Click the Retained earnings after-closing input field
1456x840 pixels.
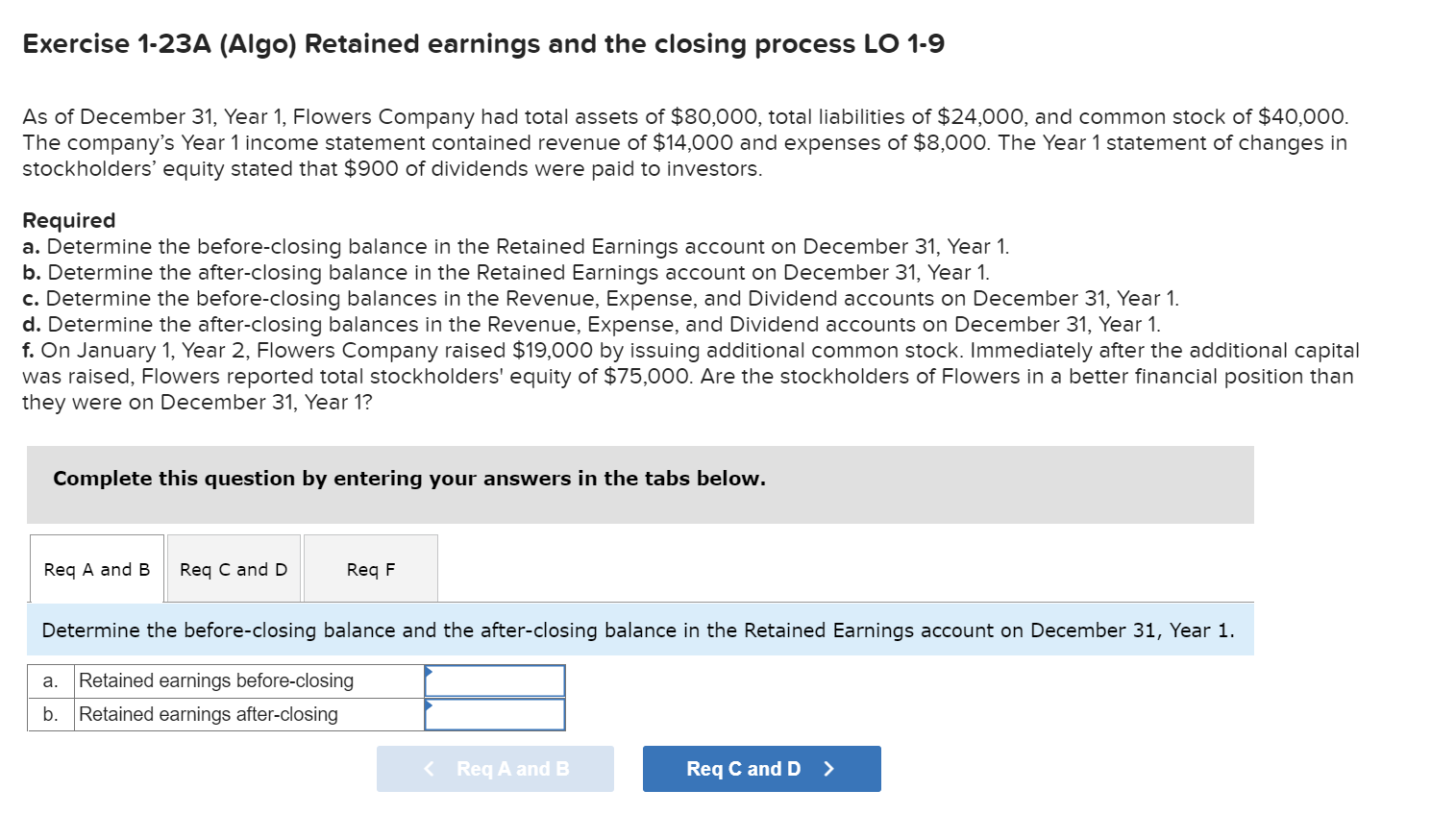point(495,714)
